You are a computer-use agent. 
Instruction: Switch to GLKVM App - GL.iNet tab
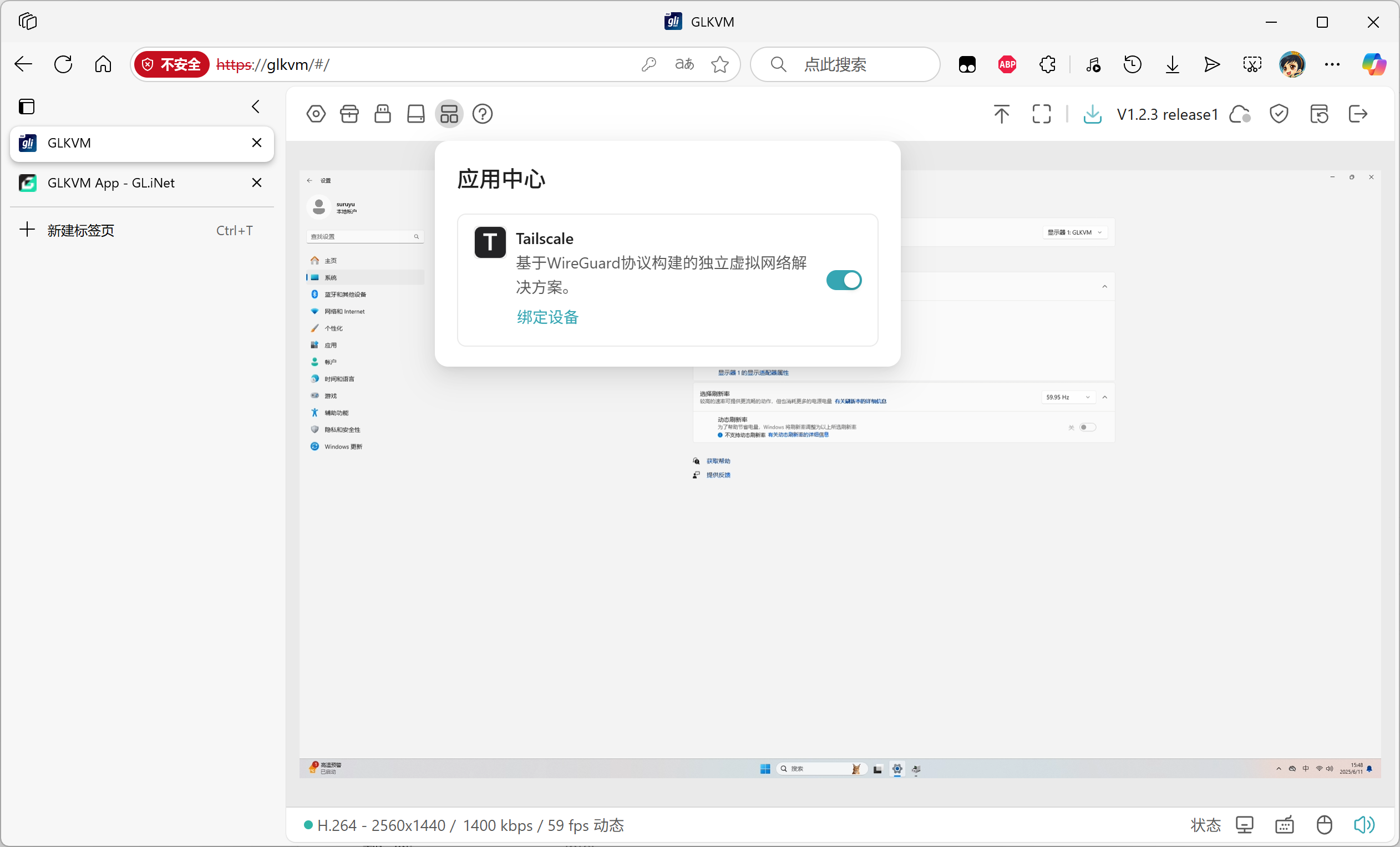[x=111, y=183]
